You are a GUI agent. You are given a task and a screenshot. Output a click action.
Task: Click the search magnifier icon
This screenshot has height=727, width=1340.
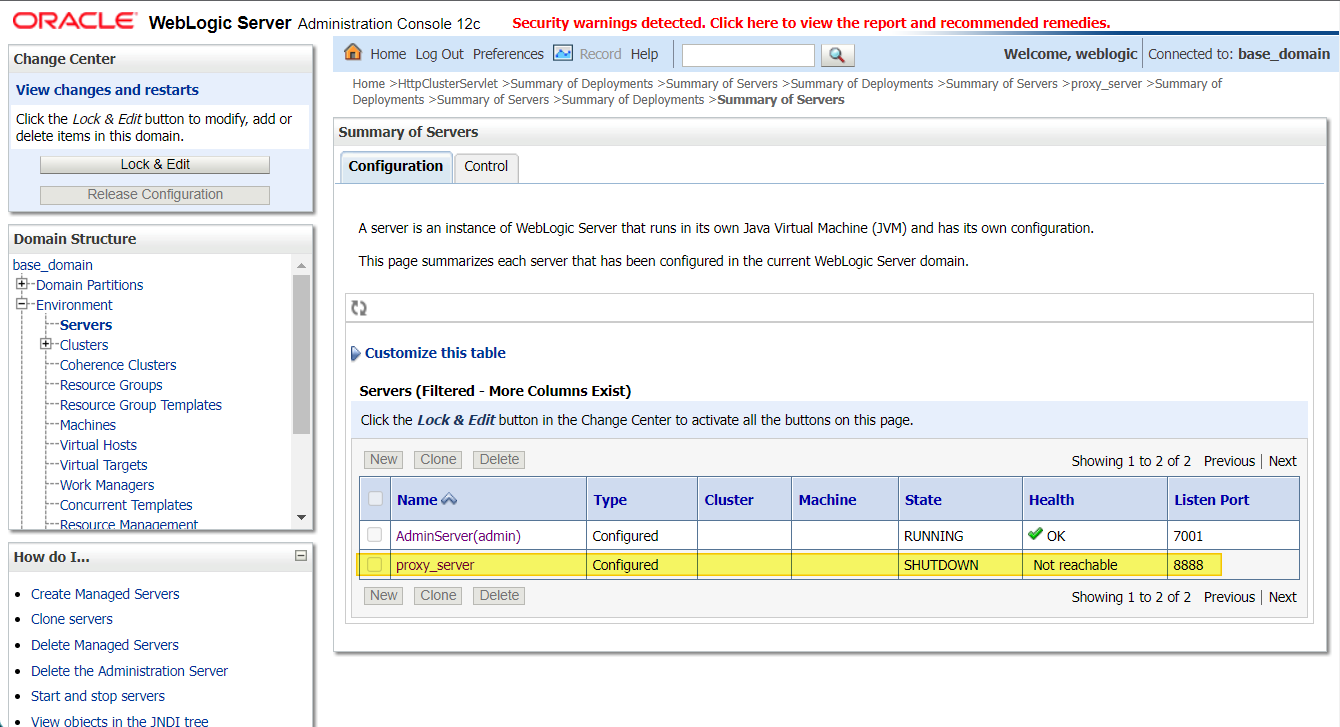click(x=838, y=55)
